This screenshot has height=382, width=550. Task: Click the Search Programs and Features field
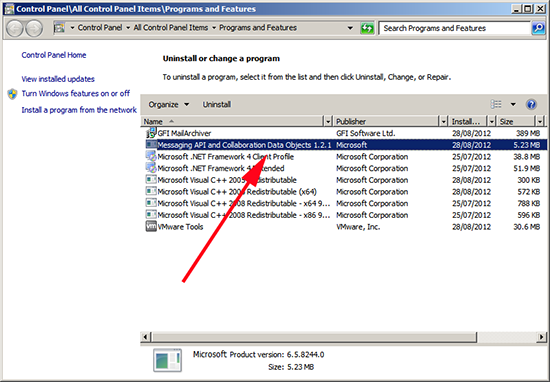[x=455, y=28]
